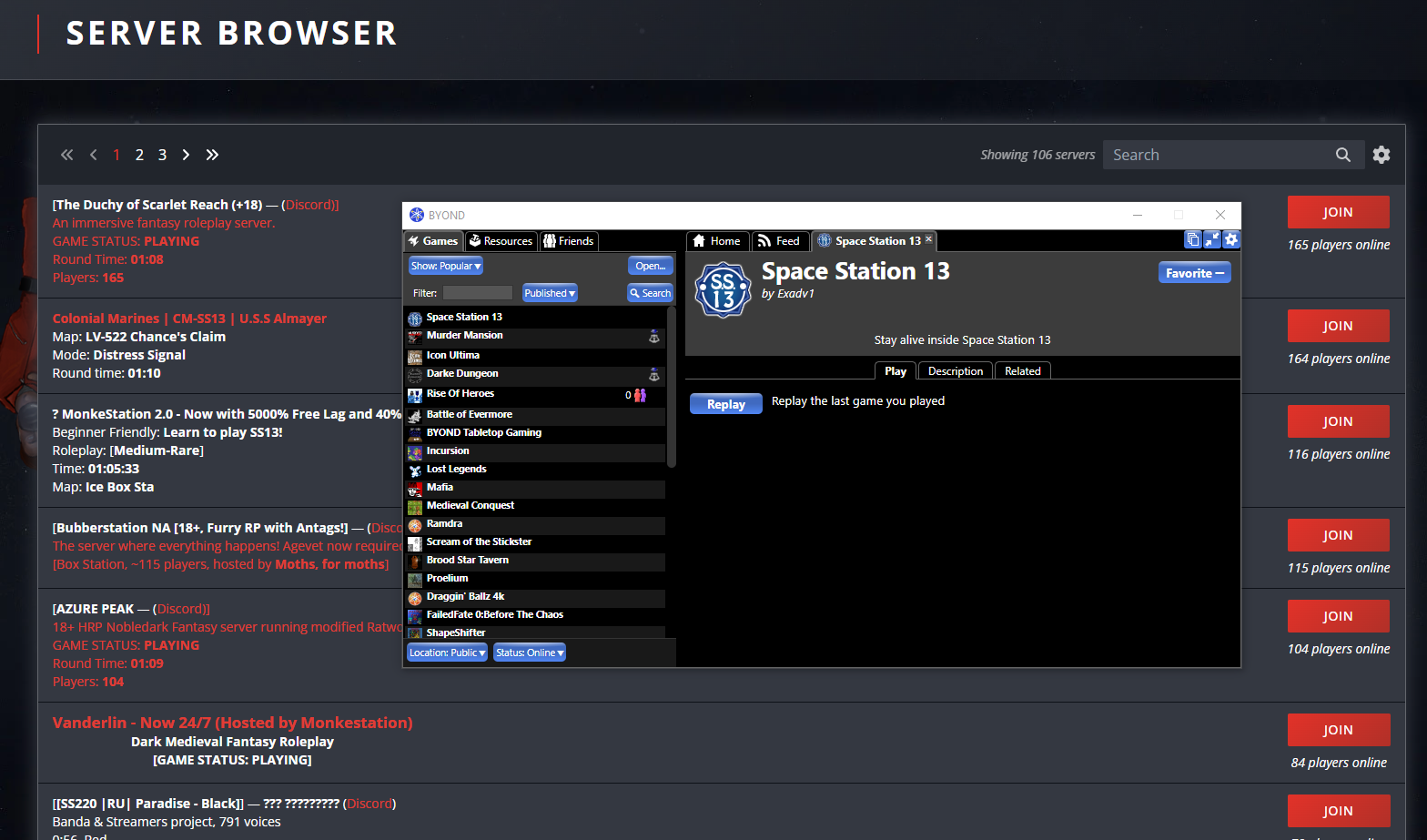Click the Icon Ultima game icon
The image size is (1427, 840).
(x=415, y=356)
